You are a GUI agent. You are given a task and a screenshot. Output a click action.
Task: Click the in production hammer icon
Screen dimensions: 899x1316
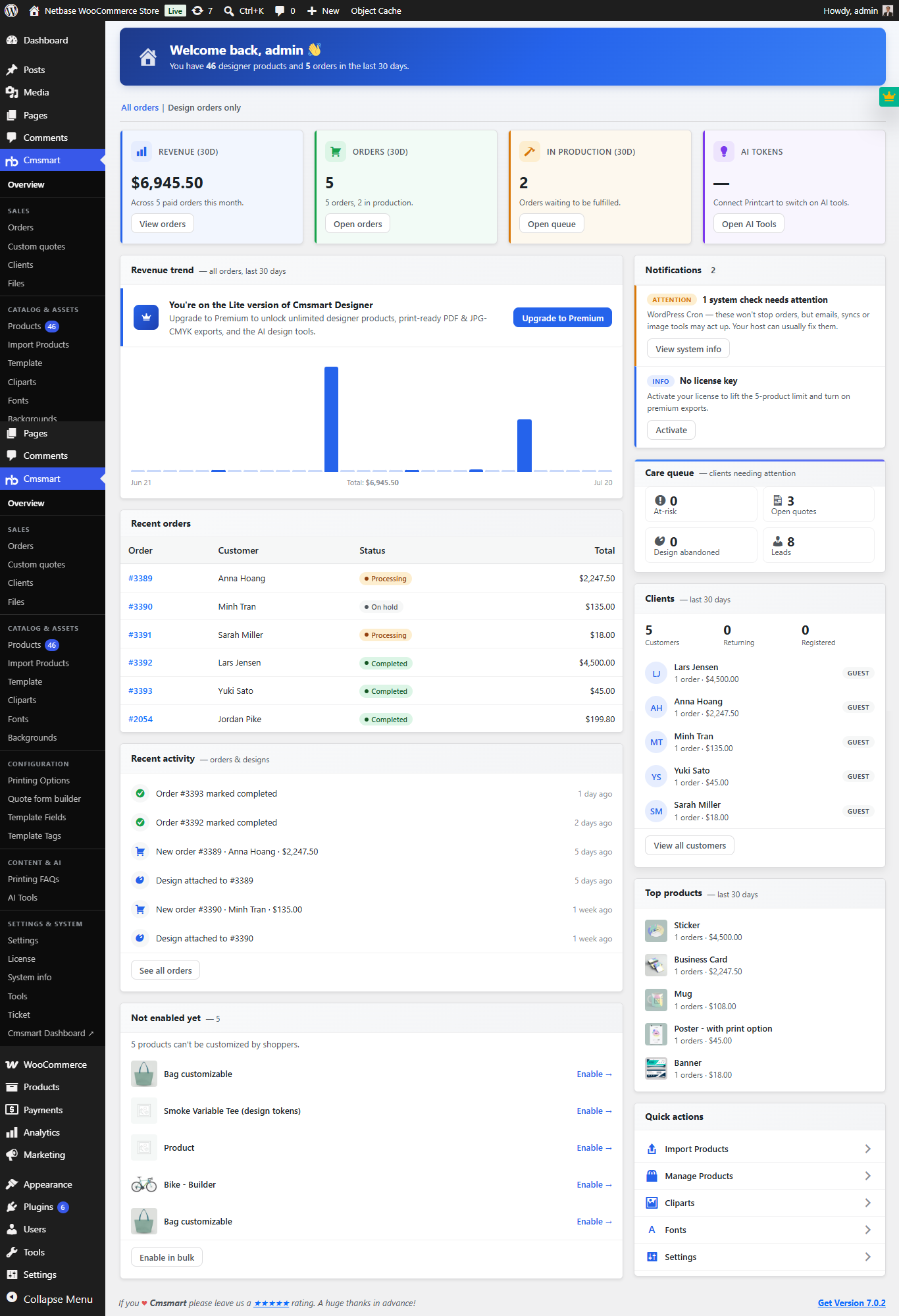(530, 151)
